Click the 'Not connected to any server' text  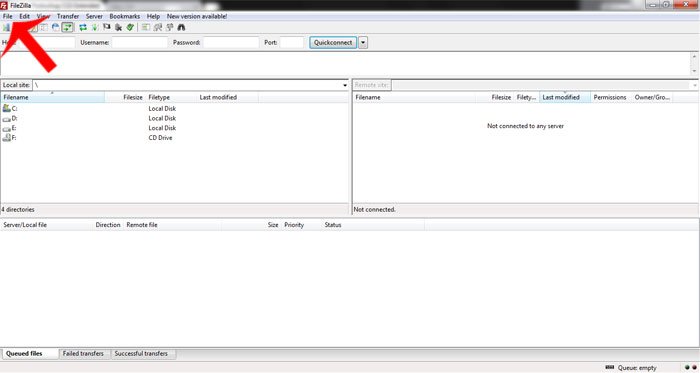coord(525,126)
